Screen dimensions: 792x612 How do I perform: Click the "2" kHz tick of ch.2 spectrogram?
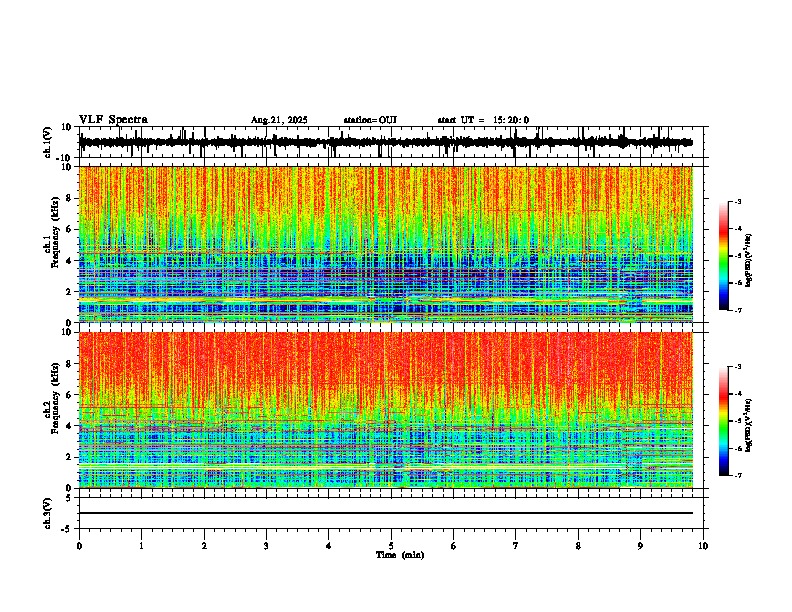tap(70, 457)
